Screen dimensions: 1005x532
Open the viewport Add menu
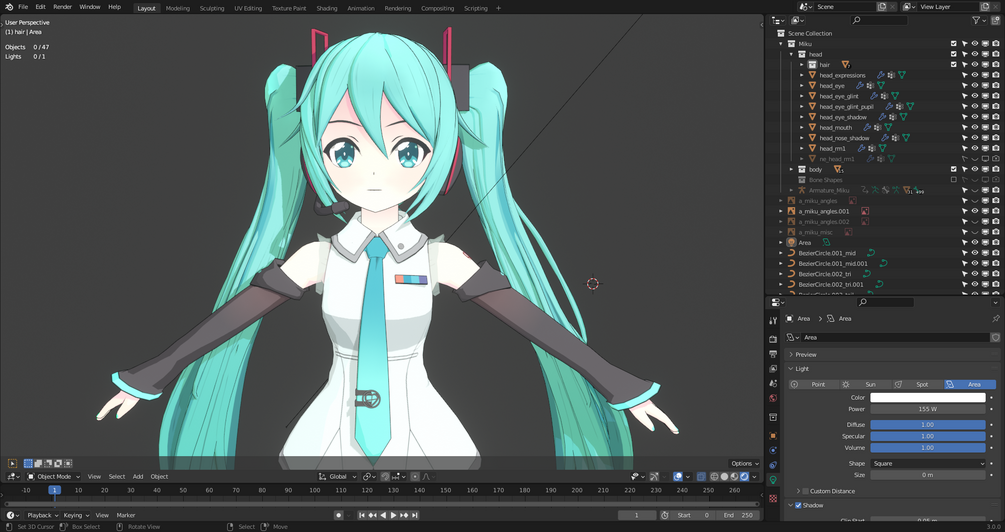(x=138, y=477)
